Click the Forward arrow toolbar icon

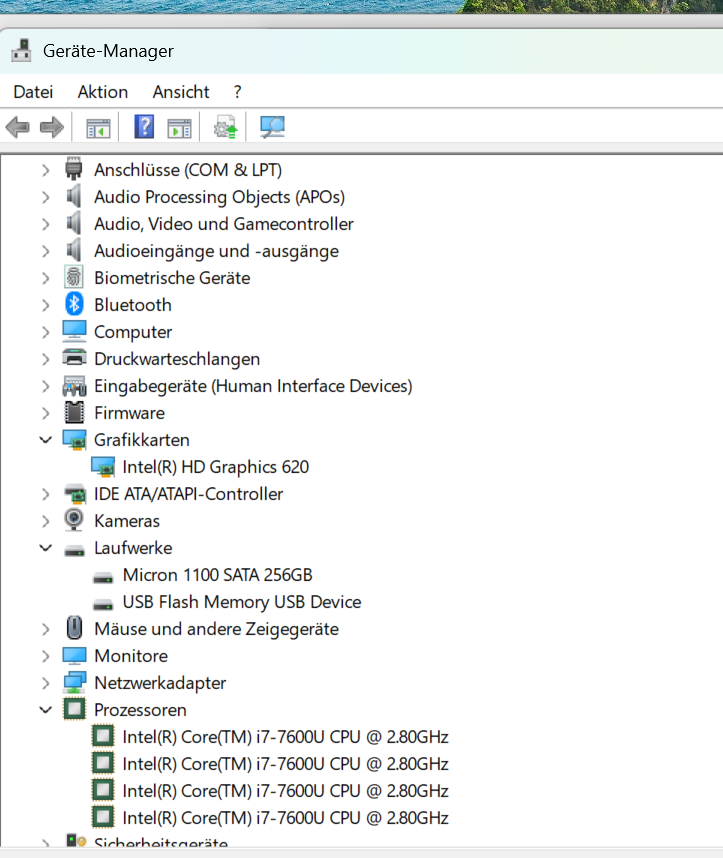coord(52,127)
